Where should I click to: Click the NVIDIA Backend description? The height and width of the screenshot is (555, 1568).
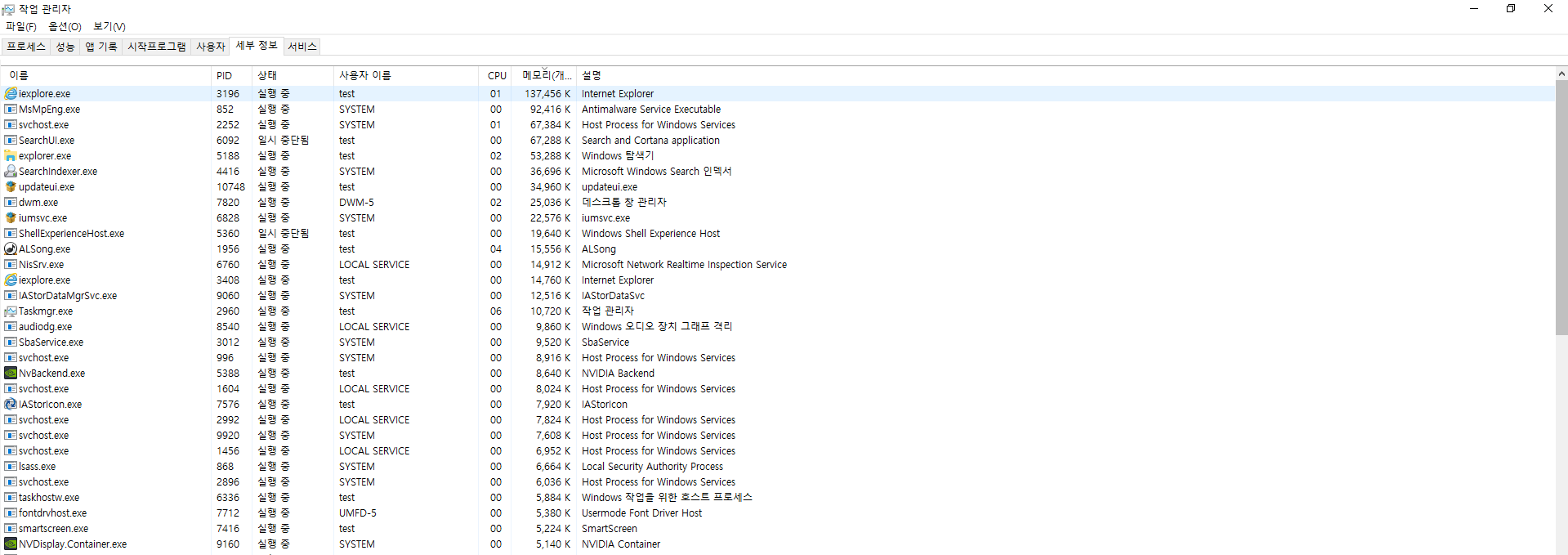click(x=618, y=374)
